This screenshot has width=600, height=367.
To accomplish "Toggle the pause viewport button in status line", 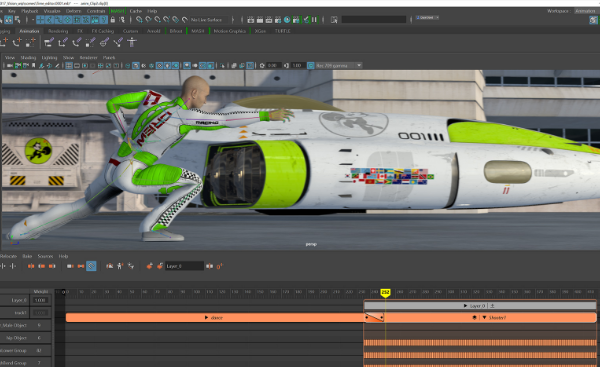I will [x=315, y=20].
